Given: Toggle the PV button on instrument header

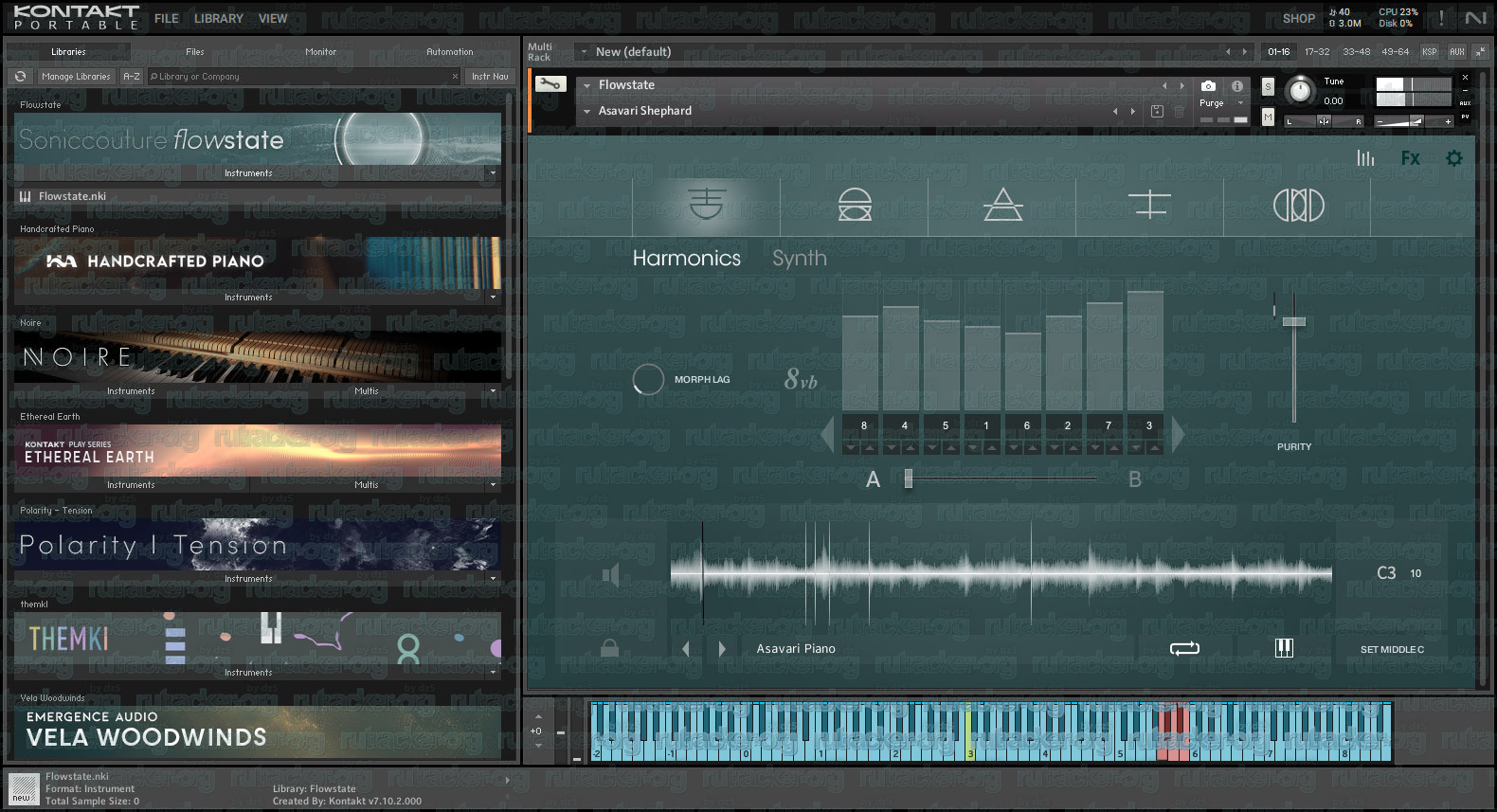Looking at the screenshot, I should click(x=1465, y=117).
